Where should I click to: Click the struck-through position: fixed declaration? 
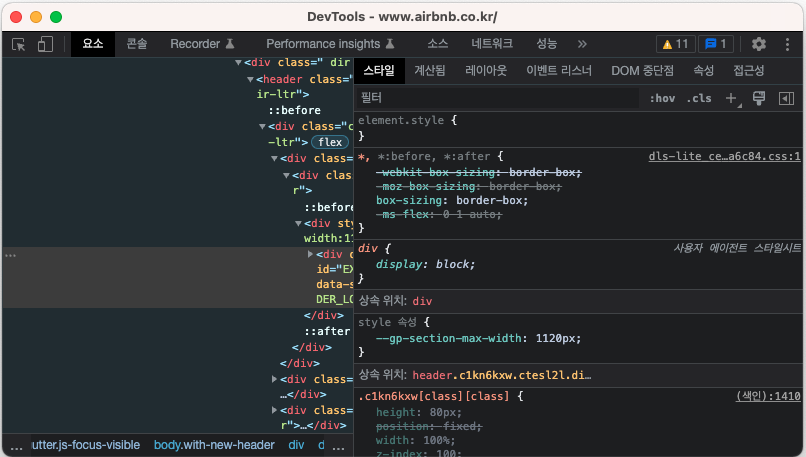(x=429, y=427)
